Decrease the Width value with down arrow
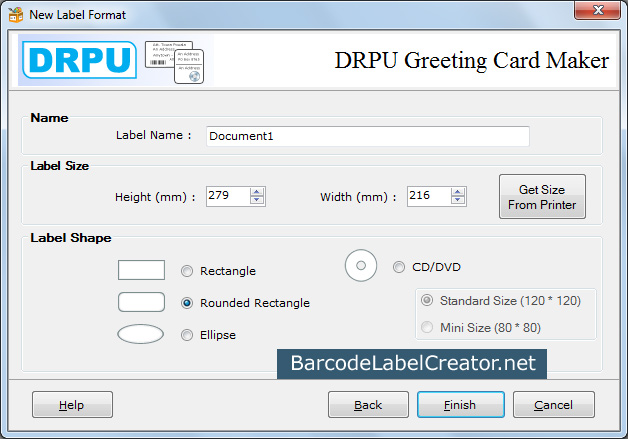The width and height of the screenshot is (628, 439). click(x=457, y=200)
